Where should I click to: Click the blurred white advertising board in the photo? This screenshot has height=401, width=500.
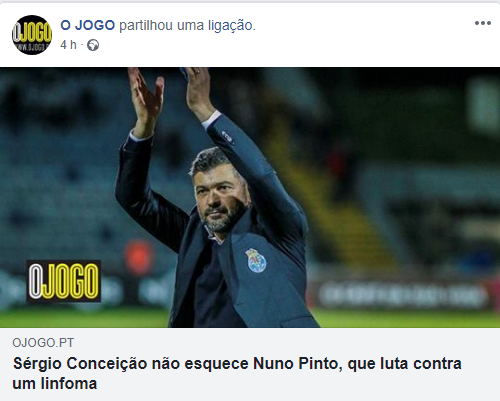coord(404,296)
